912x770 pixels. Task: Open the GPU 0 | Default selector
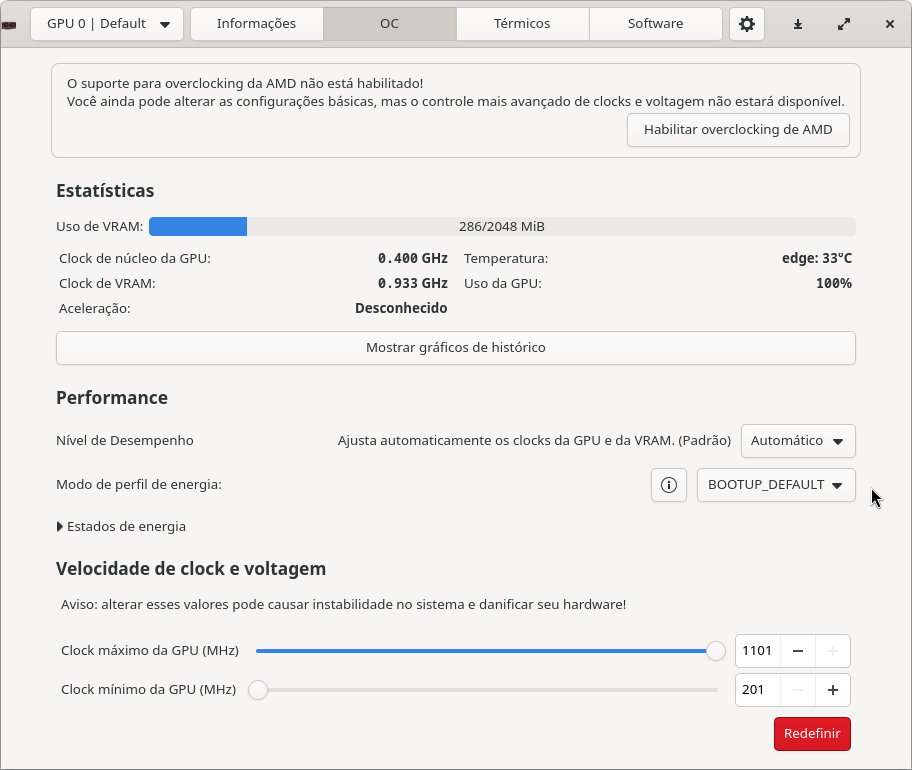click(107, 24)
